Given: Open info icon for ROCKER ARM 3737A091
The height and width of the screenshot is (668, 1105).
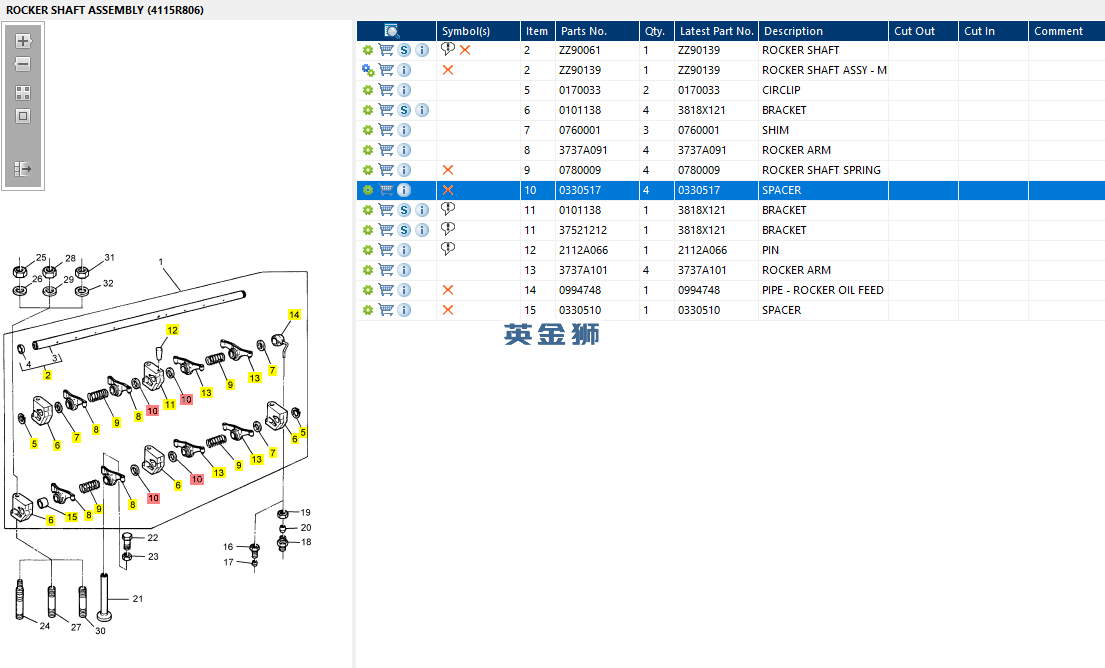Looking at the screenshot, I should point(404,150).
